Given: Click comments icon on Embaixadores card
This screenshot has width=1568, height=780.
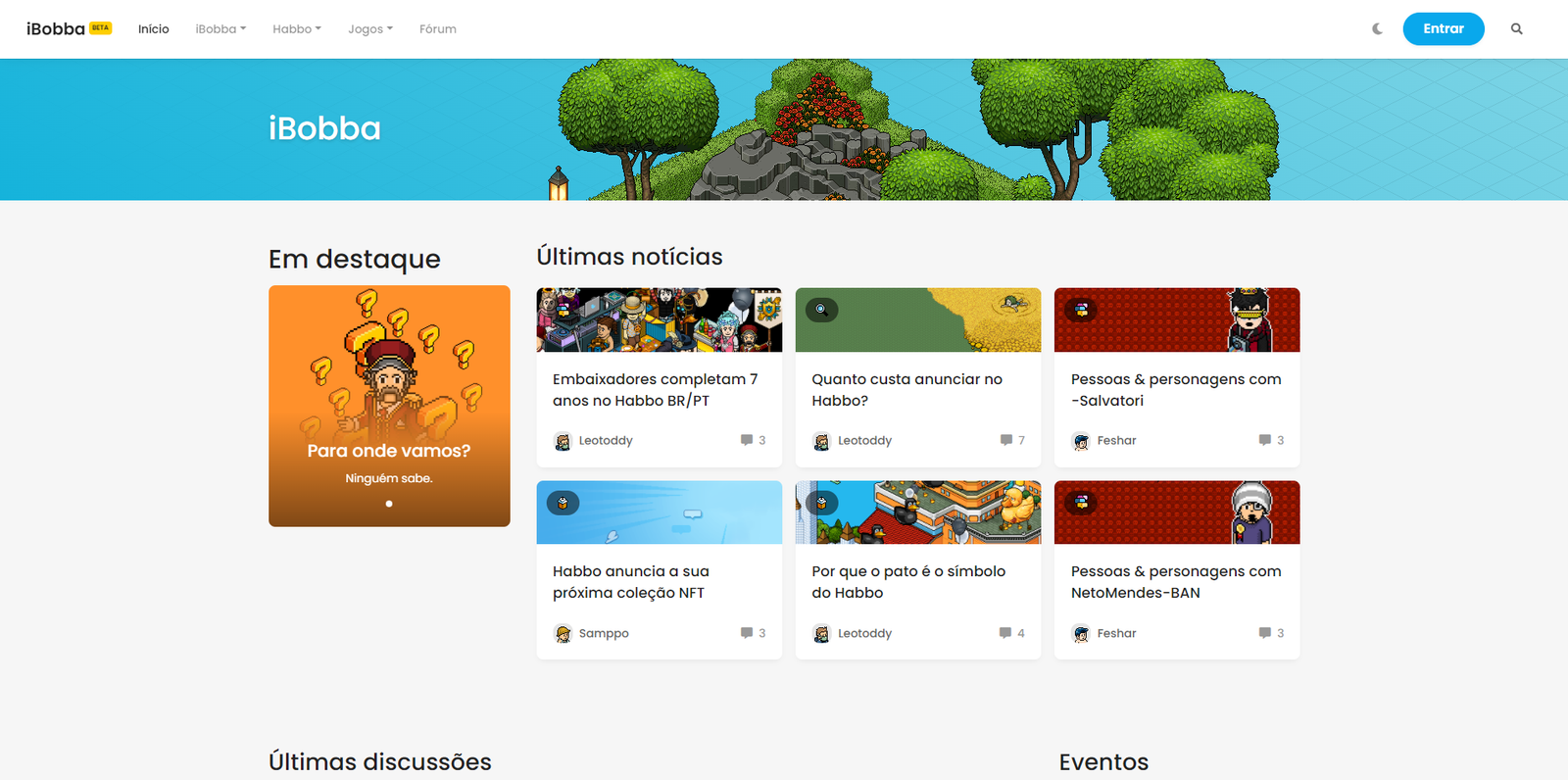Looking at the screenshot, I should pos(747,440).
